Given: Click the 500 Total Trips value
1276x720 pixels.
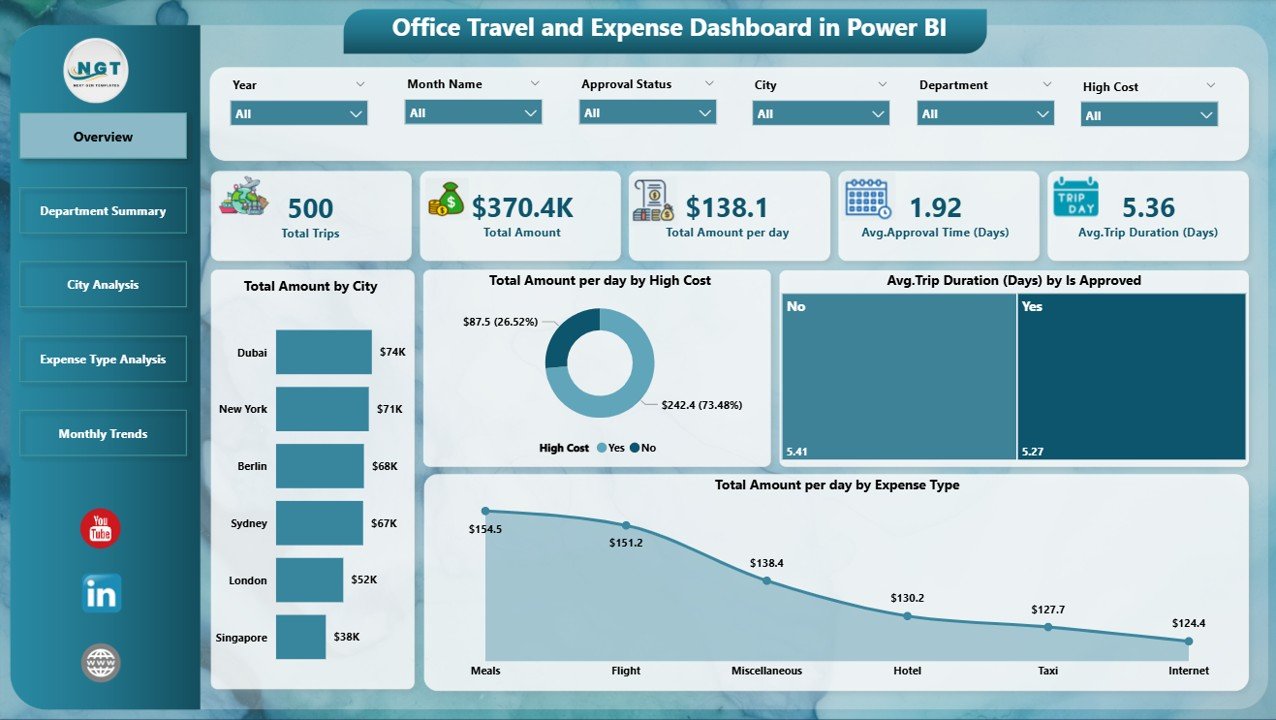Looking at the screenshot, I should tap(311, 208).
